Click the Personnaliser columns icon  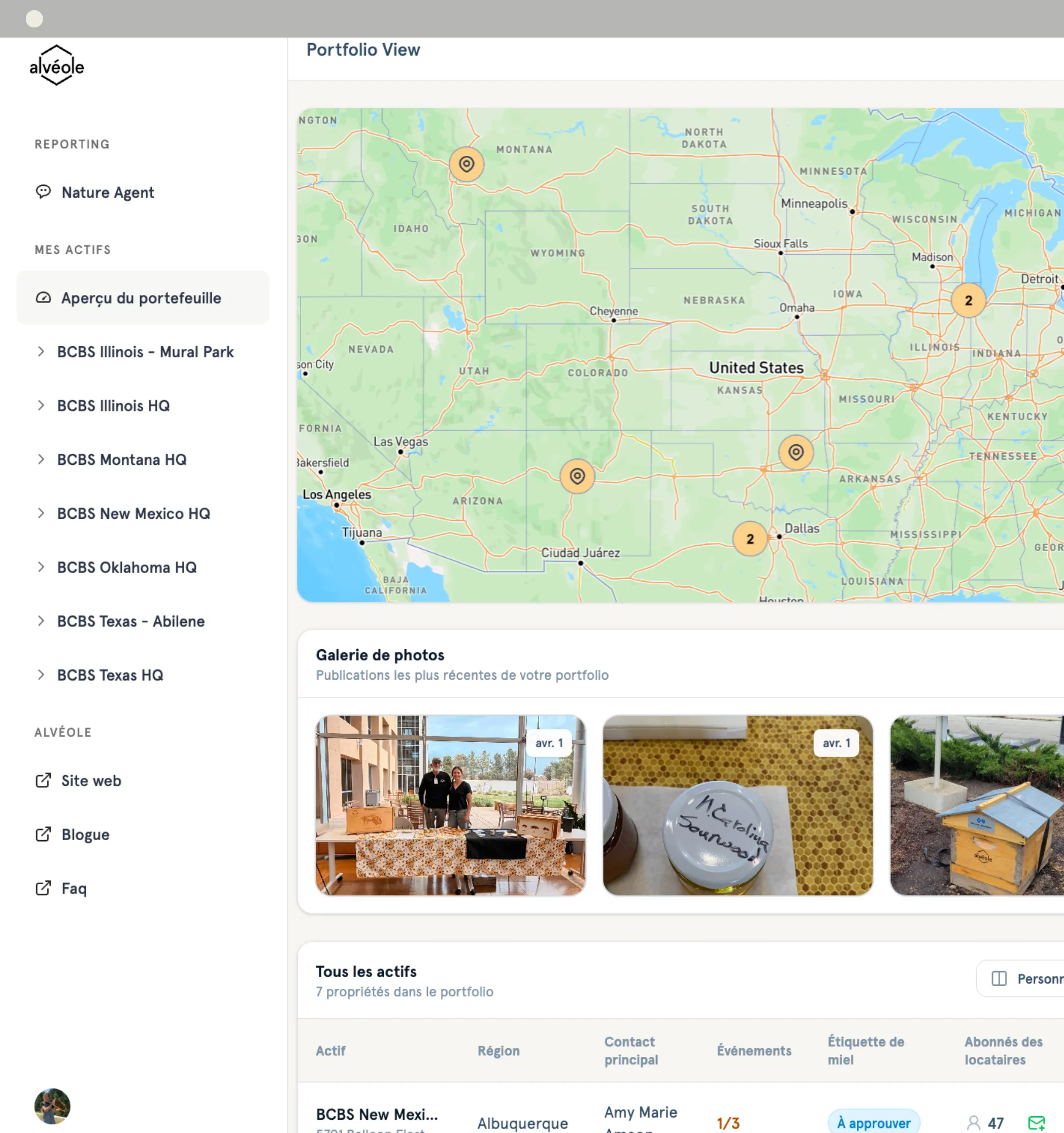999,979
